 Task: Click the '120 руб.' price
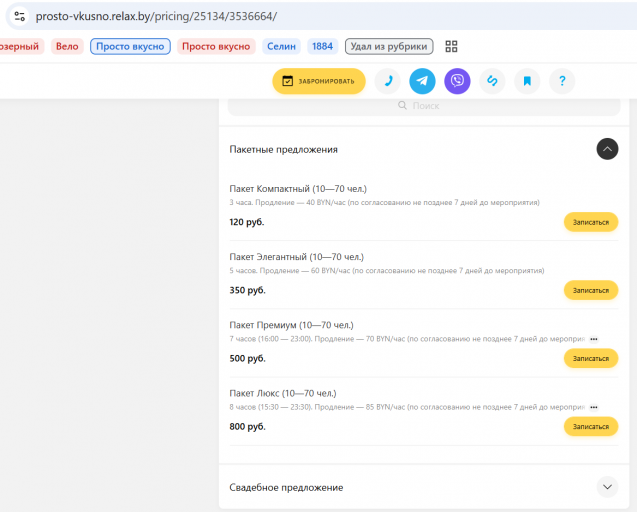pos(247,222)
